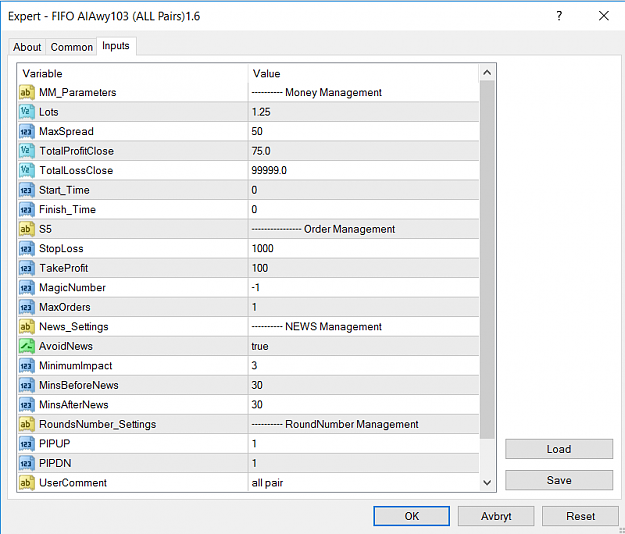
Task: Click the PIPDN variable name
Action: point(55,463)
